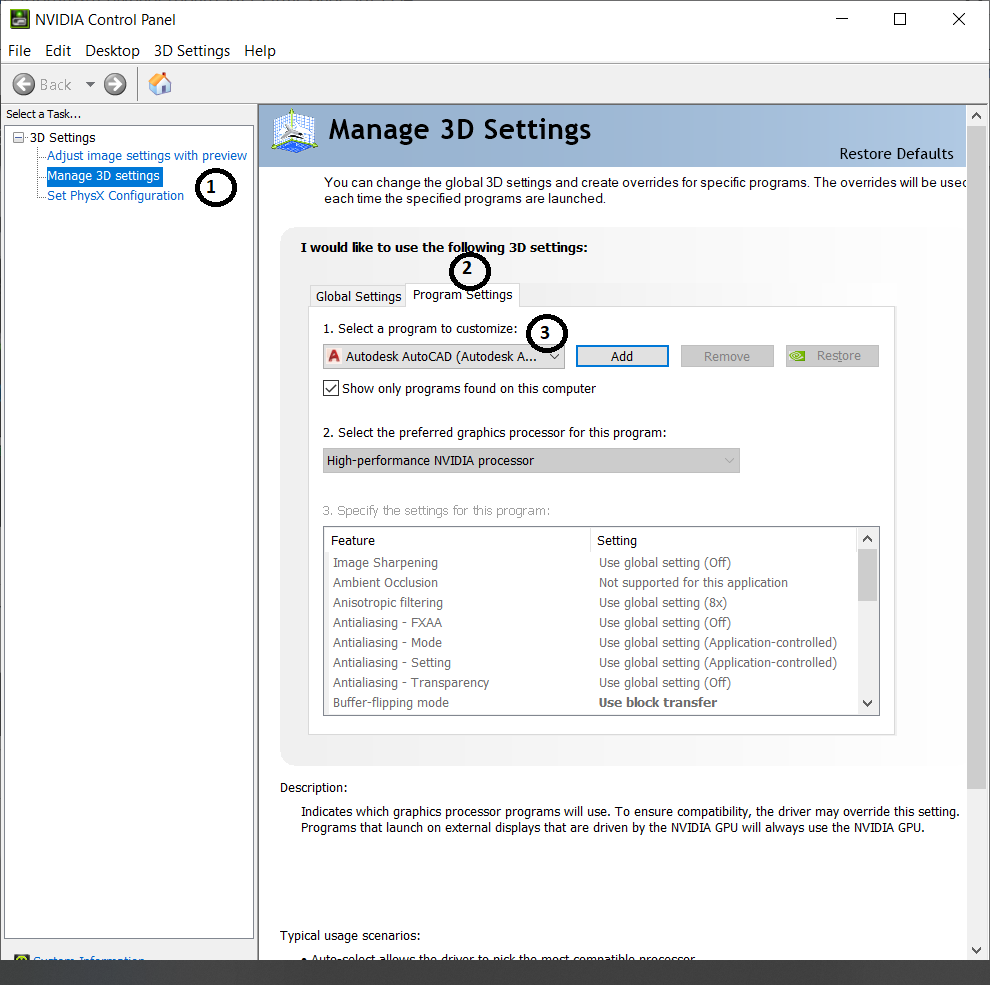This screenshot has height=985, width=990.
Task: Open the program selection dropdown
Action: (x=444, y=356)
